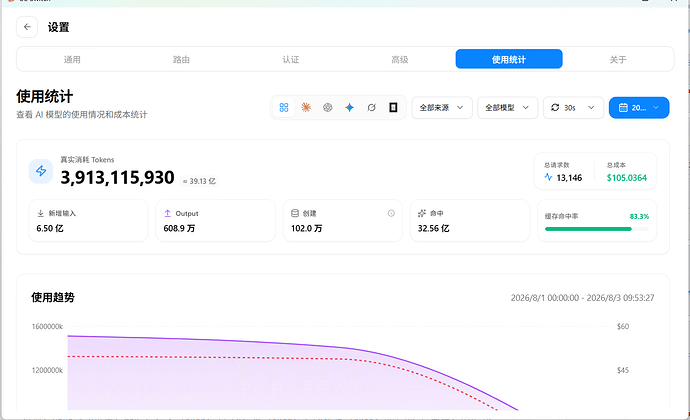This screenshot has width=690, height=420.
Task: Click the 1200000k axis label
Action: 47,370
